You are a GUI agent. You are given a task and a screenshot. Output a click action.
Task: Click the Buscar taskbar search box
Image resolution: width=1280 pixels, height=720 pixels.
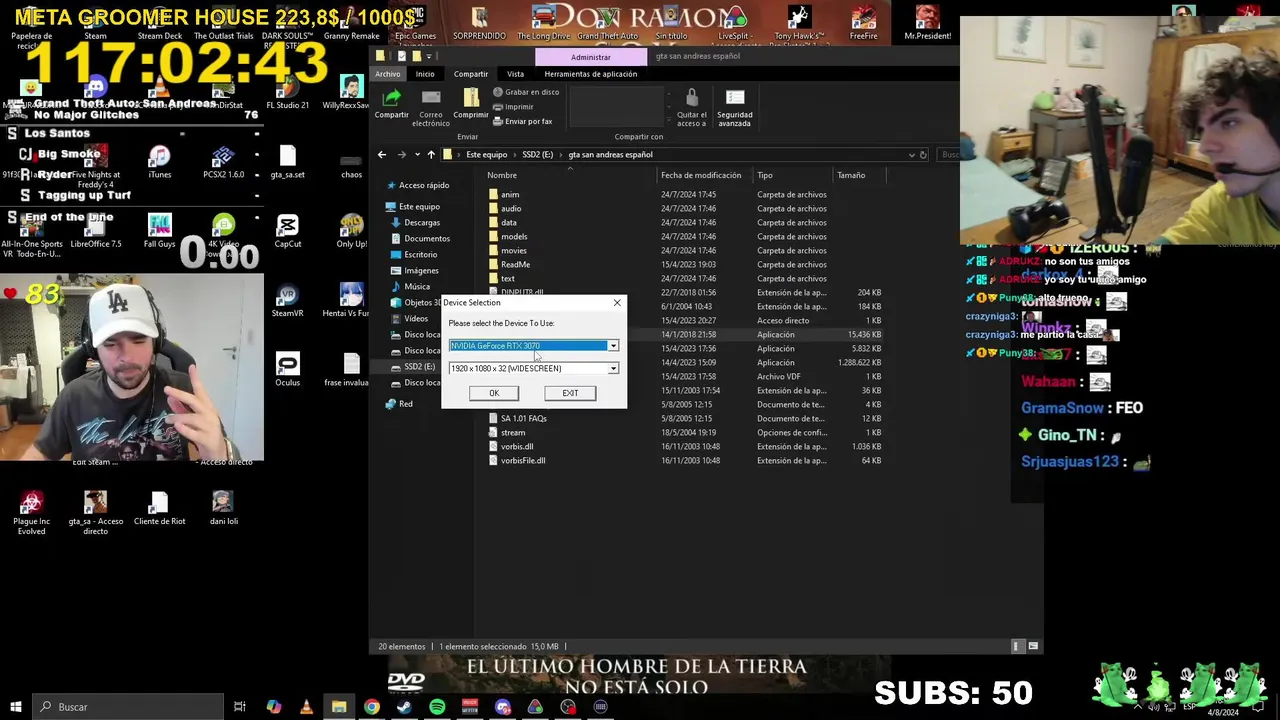click(x=127, y=707)
